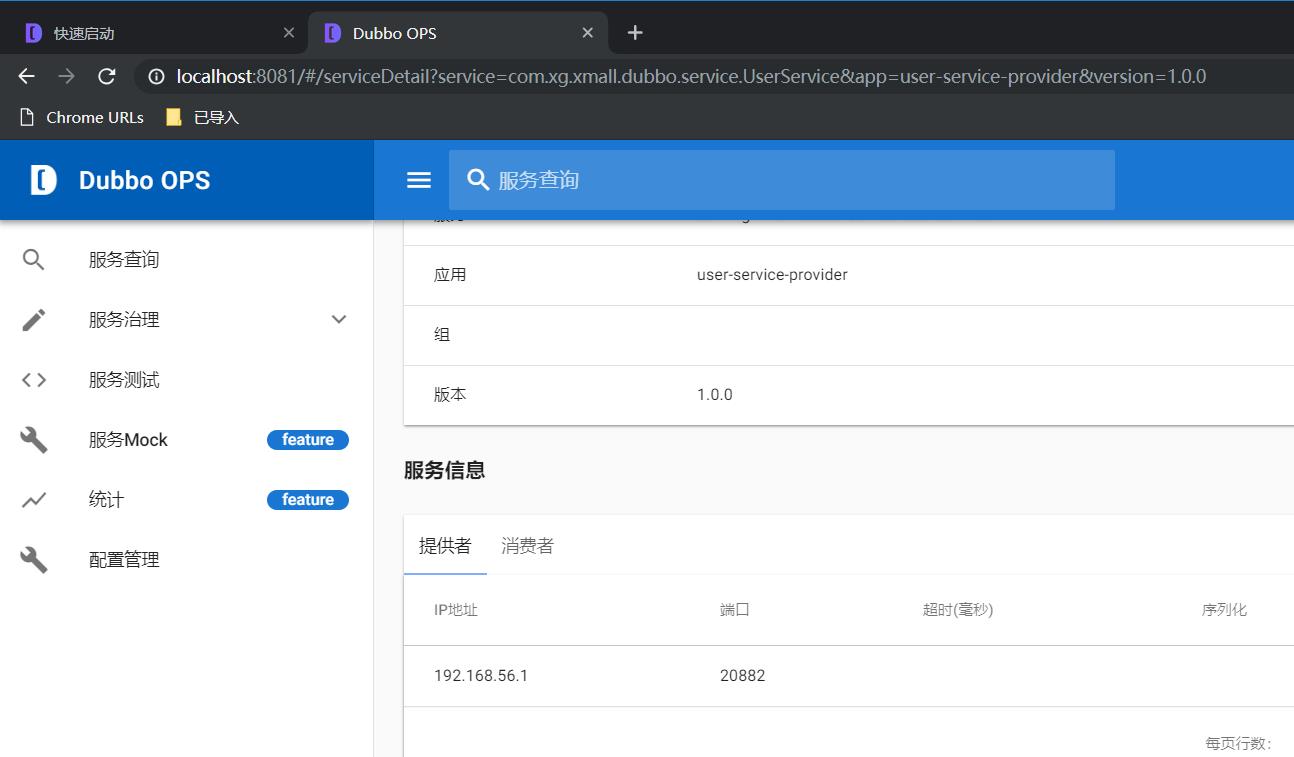Click the Chrome URLs bookmark page icon
Screen dimensions: 1294x757
click(x=28, y=117)
